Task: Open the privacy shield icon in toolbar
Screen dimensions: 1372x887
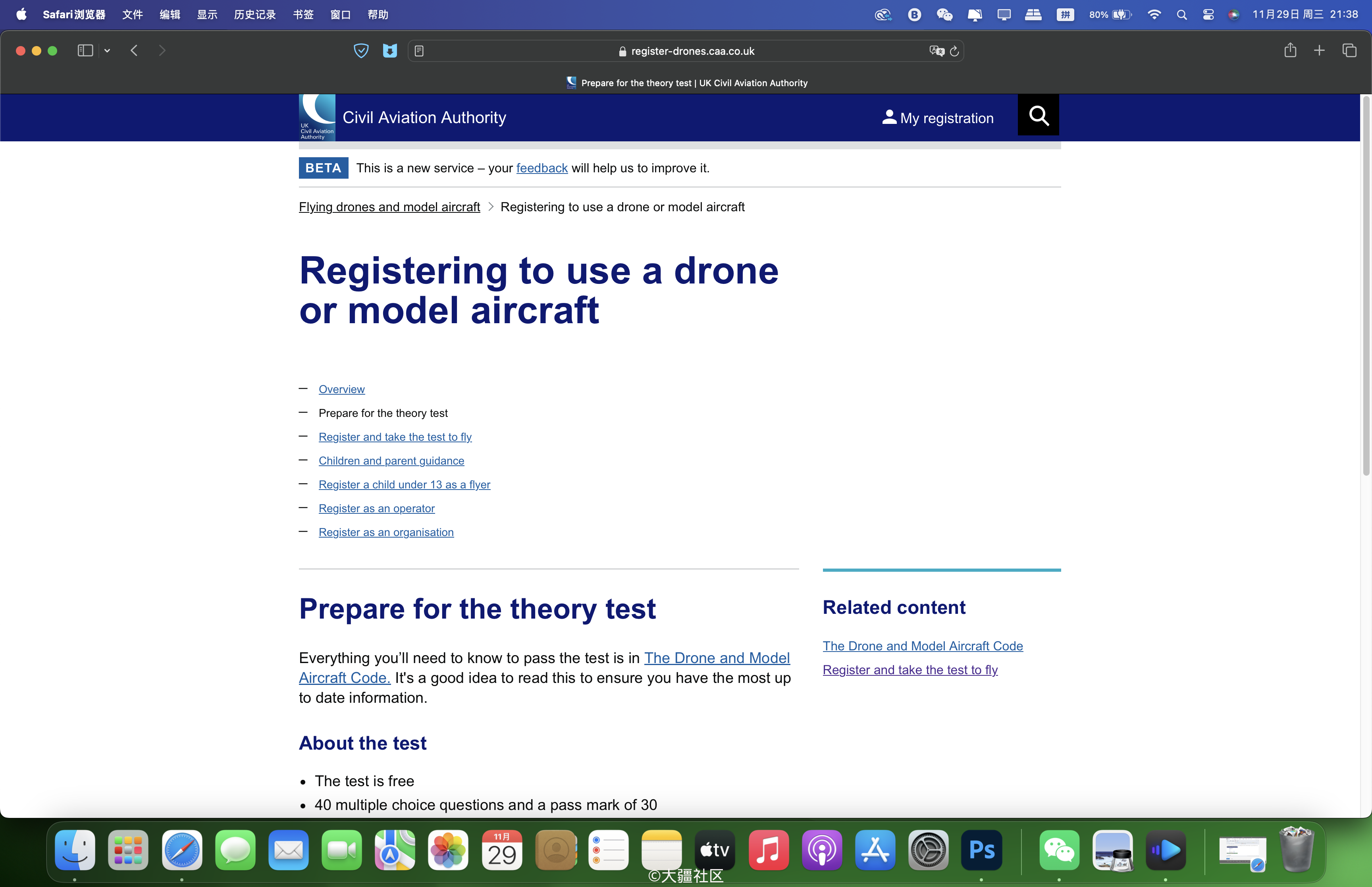Action: 361,51
